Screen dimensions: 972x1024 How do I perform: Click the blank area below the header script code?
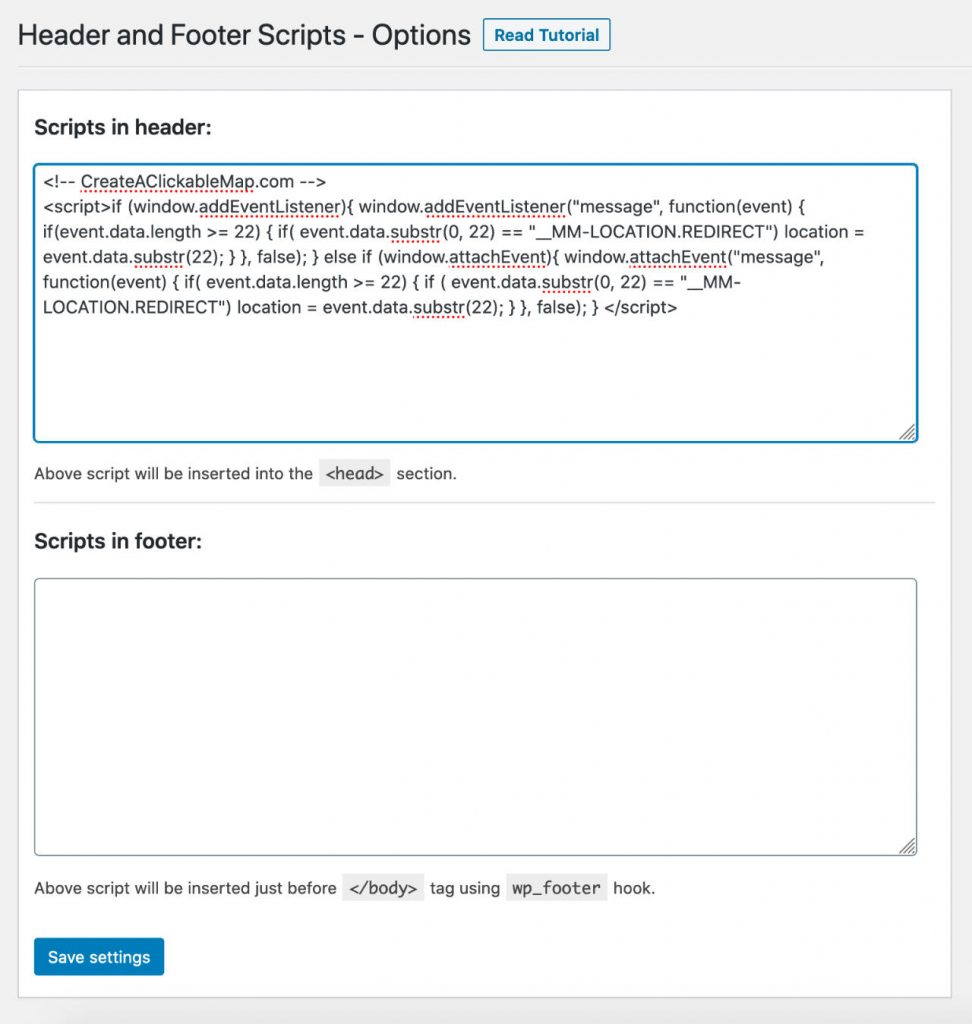point(476,379)
